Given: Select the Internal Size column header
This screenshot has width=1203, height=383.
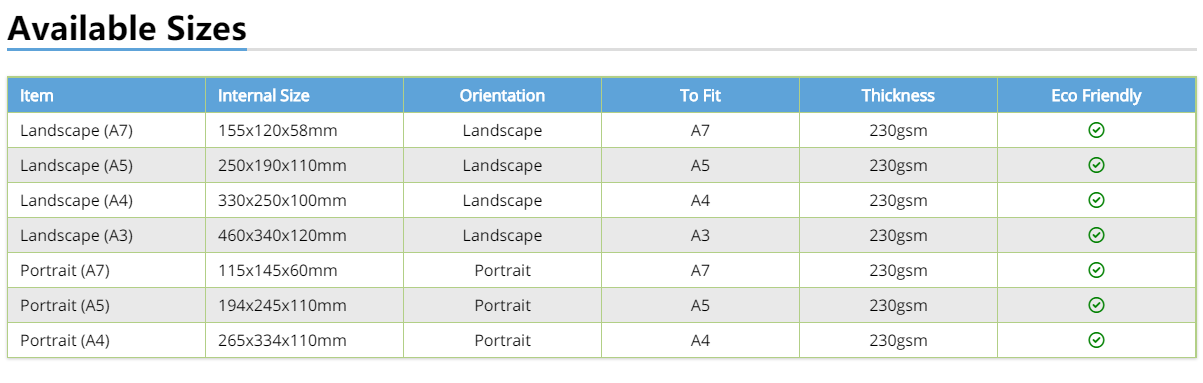Looking at the screenshot, I should [305, 95].
